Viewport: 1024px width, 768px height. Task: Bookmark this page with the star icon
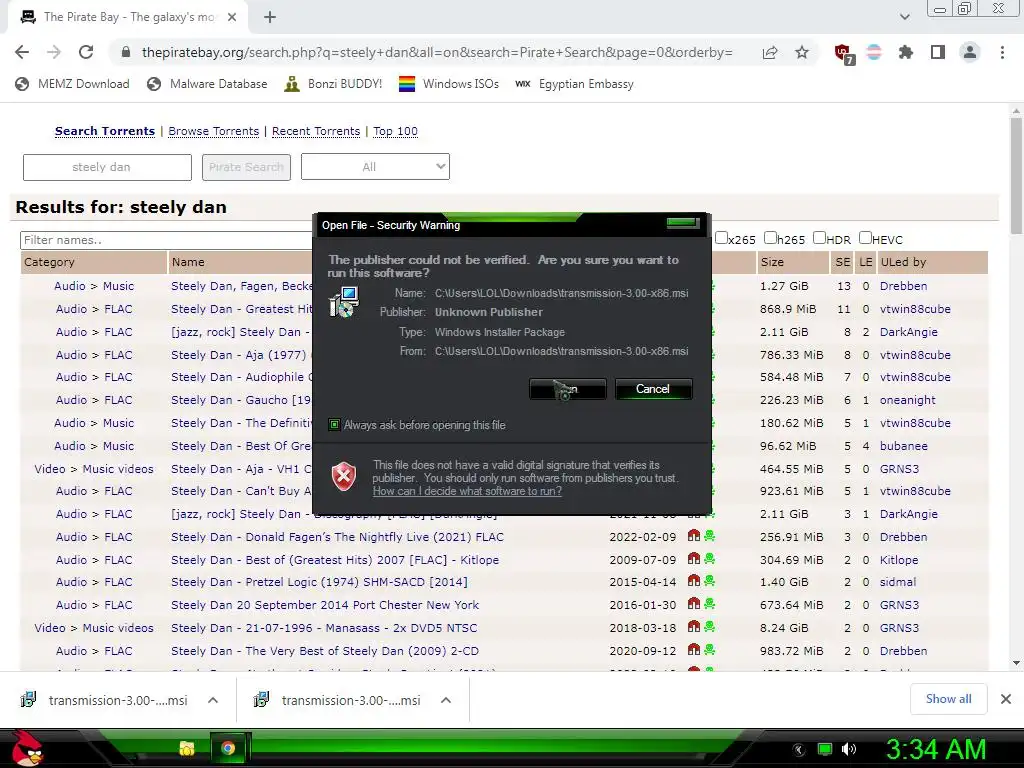[802, 52]
